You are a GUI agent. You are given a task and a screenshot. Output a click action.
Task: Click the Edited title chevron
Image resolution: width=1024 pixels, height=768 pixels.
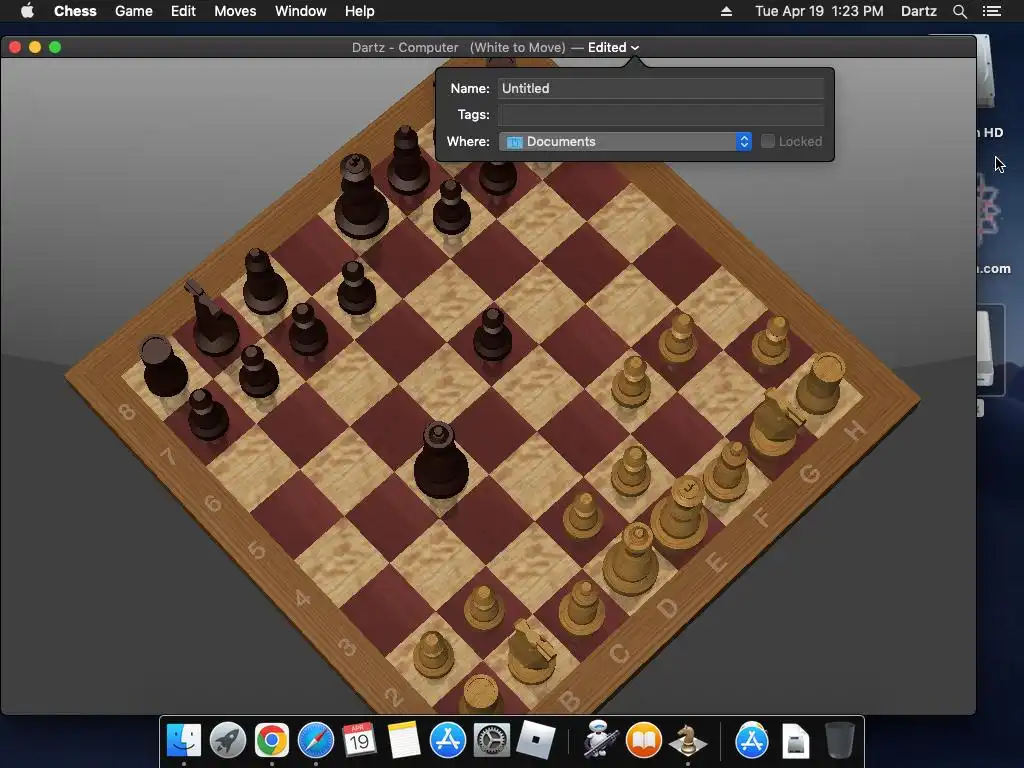635,48
